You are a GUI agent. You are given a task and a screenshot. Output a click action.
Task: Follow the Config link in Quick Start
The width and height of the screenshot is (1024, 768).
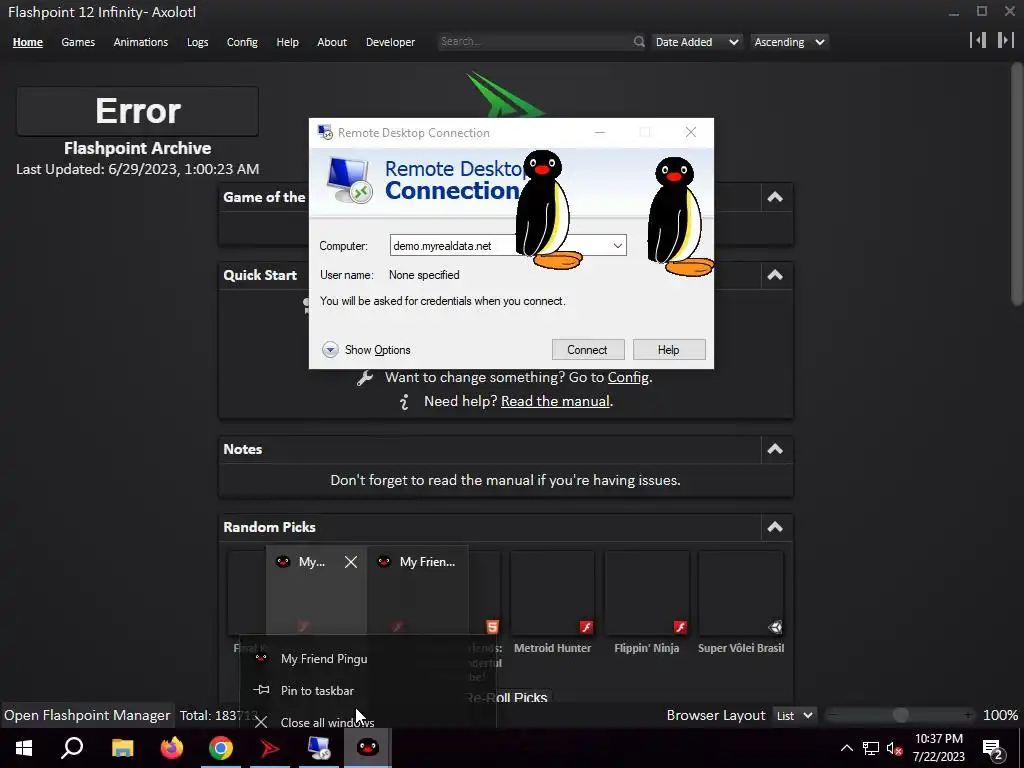coord(628,377)
